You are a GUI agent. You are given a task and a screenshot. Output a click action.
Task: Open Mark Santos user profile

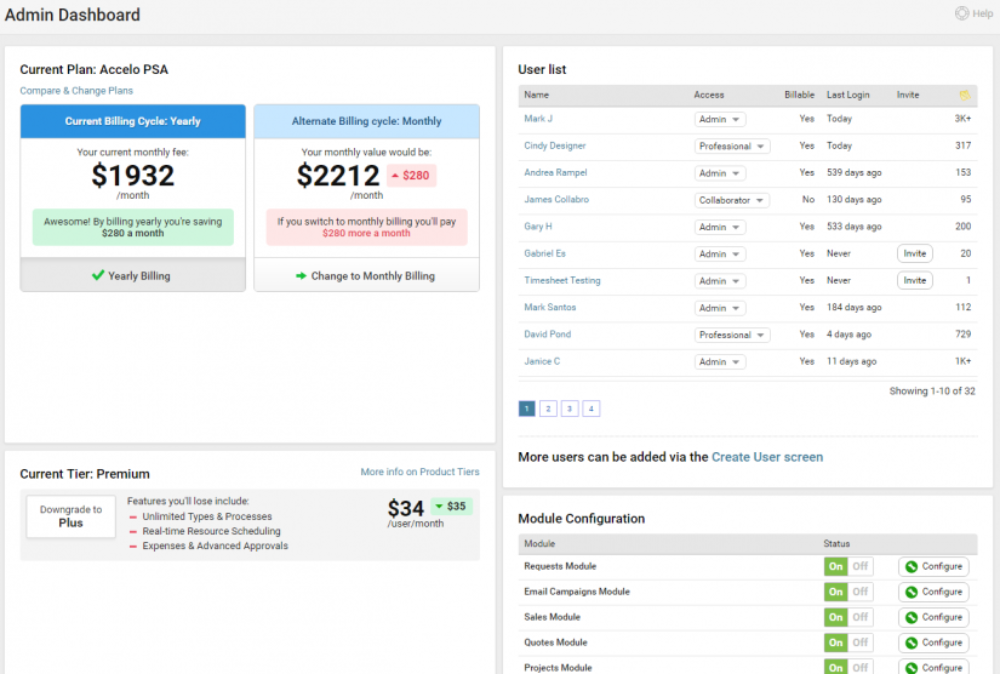point(550,307)
